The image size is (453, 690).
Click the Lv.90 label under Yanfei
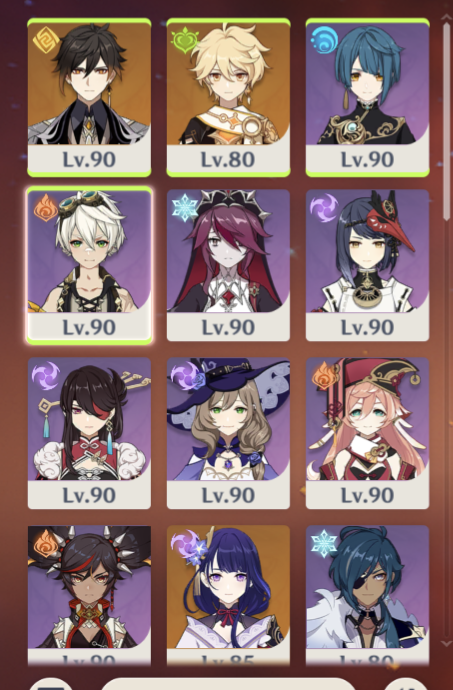[x=367, y=495]
